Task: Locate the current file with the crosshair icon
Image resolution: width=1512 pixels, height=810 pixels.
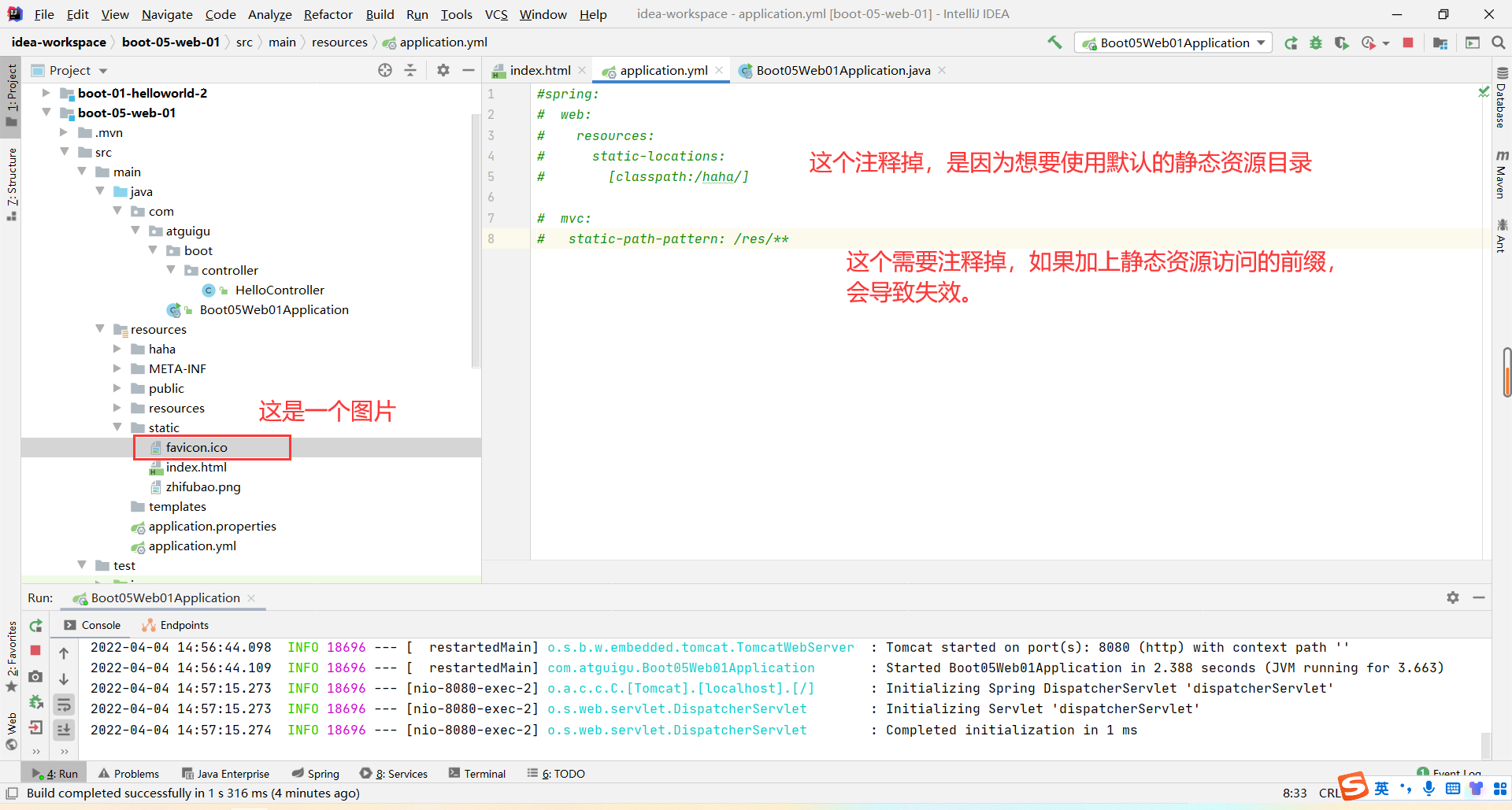Action: (385, 70)
